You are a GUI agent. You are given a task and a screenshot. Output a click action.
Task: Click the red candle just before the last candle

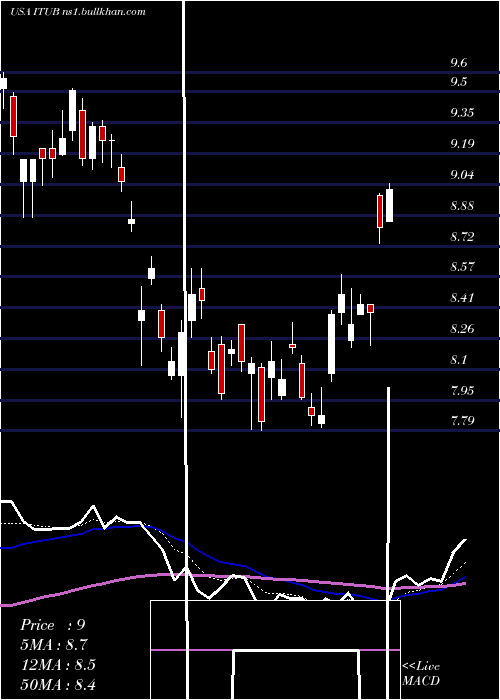[x=380, y=211]
